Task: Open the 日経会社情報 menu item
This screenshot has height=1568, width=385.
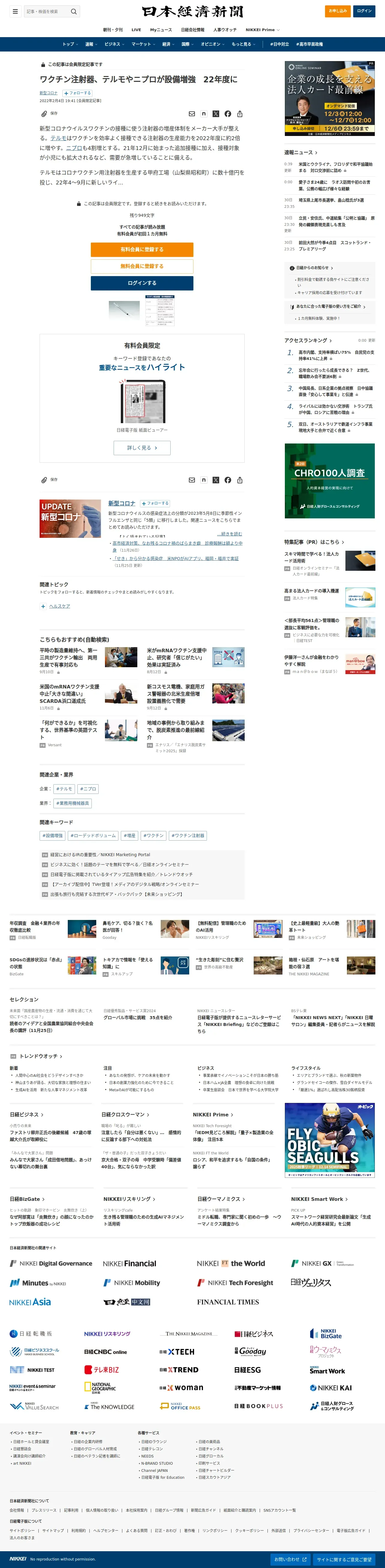Action: tap(192, 30)
